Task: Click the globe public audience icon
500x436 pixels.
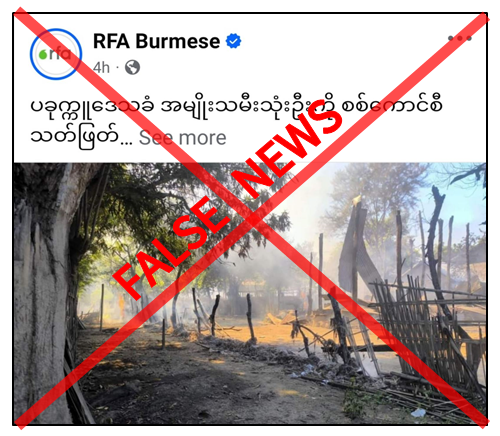Action: tap(132, 68)
